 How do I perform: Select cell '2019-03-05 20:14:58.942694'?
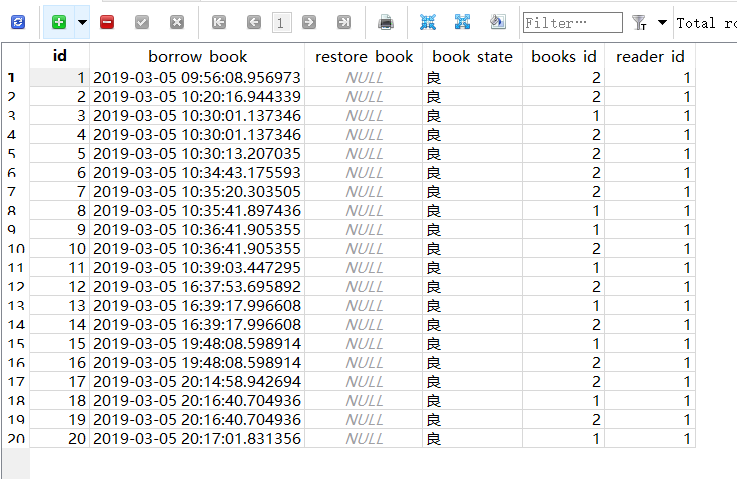coord(197,382)
